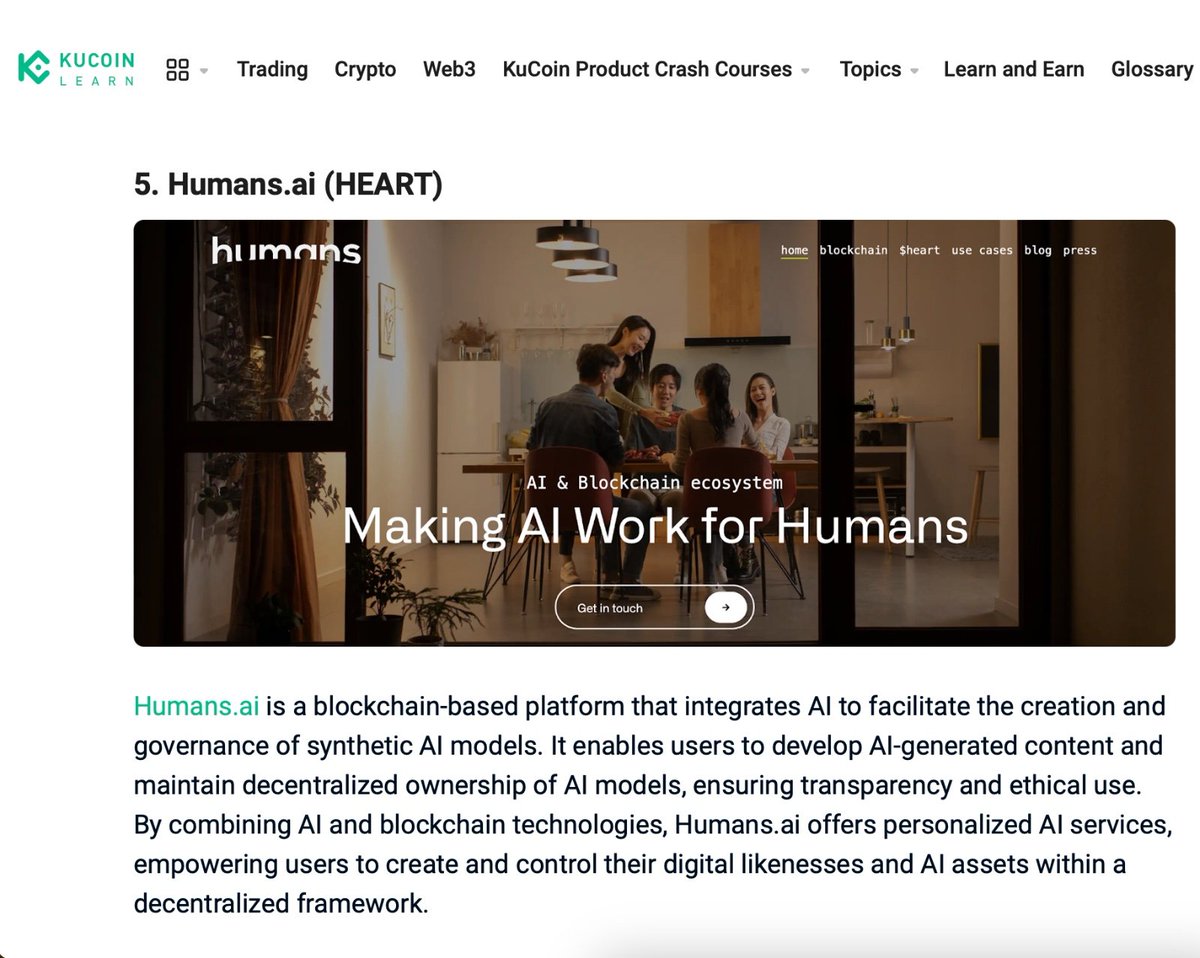1200x958 pixels.
Task: Open KuCoin Product Crash Courses menu
Action: [x=647, y=69]
